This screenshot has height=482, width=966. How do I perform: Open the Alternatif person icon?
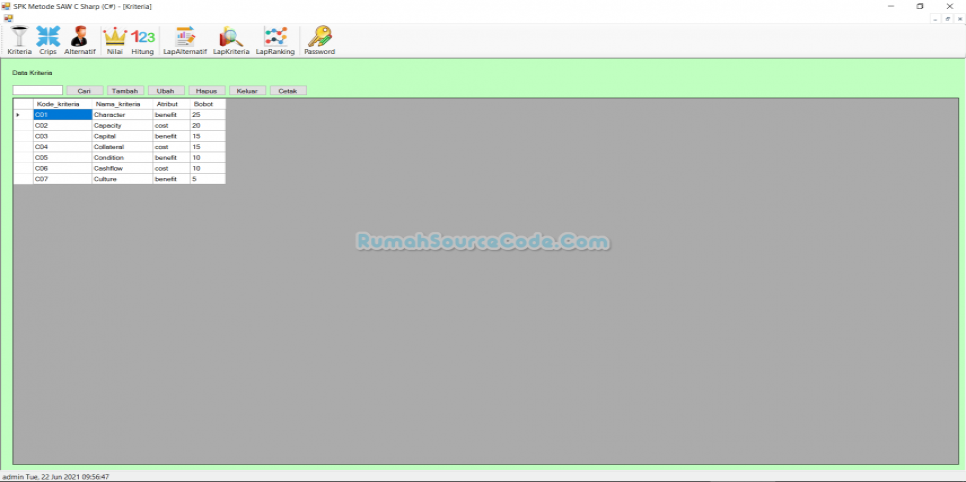click(x=80, y=38)
